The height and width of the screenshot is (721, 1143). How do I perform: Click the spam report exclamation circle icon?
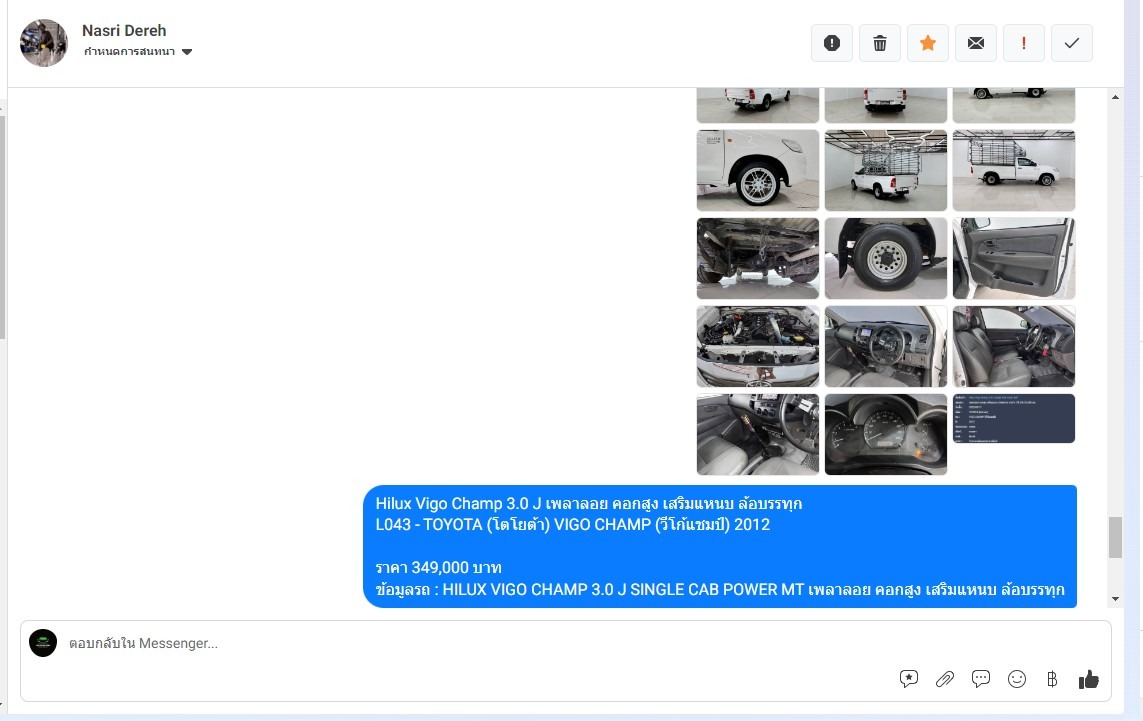[x=832, y=43]
